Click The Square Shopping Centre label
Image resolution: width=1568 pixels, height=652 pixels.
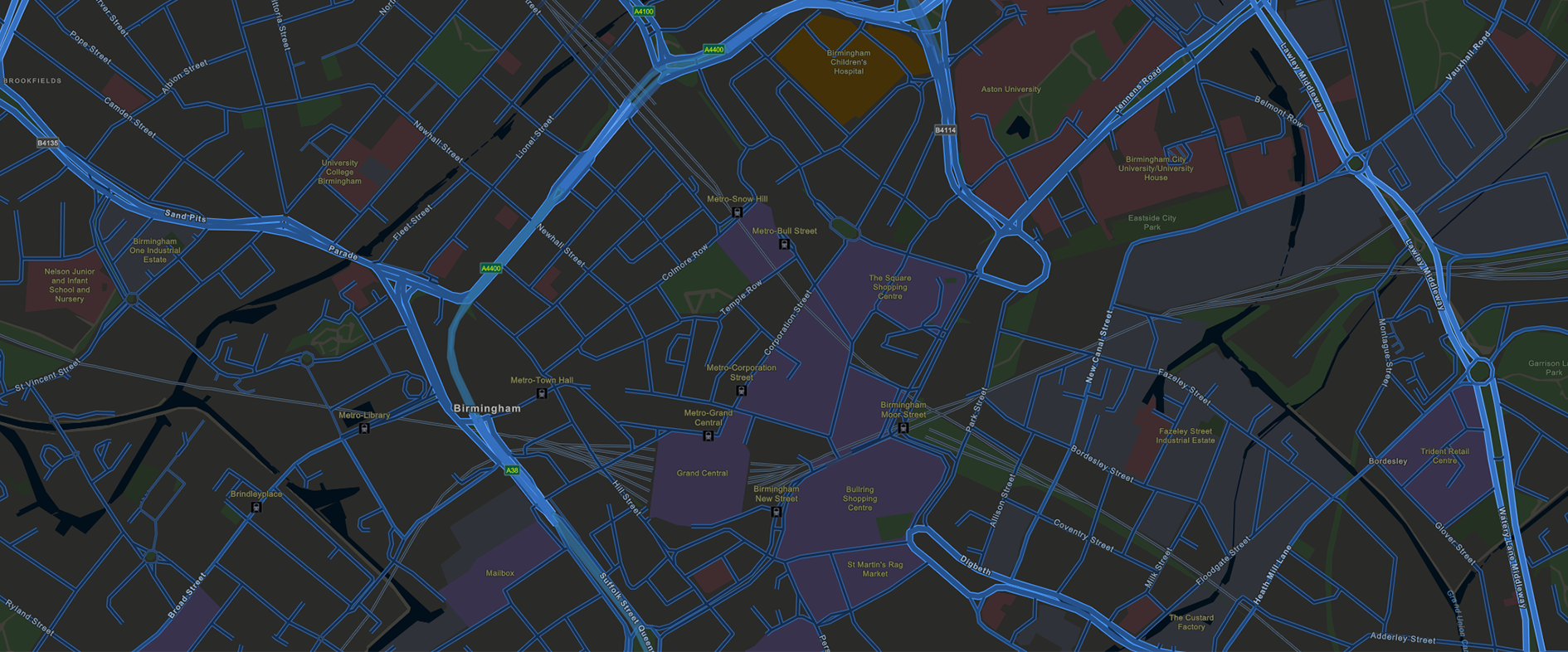click(890, 287)
